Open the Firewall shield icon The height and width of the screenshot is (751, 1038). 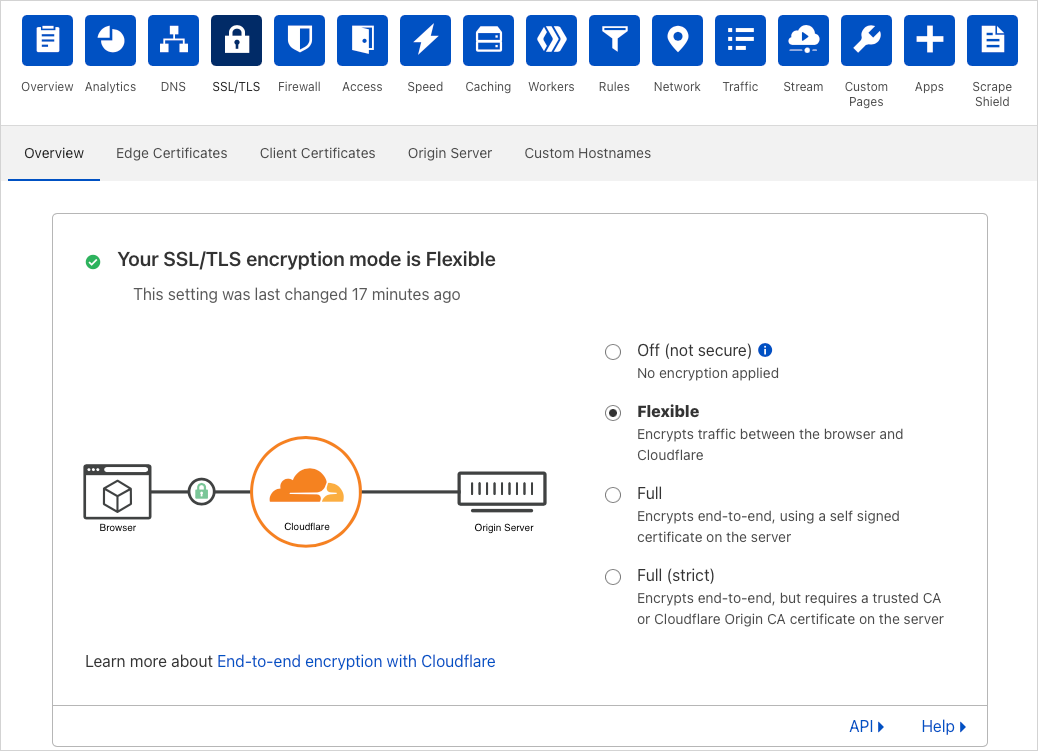tap(299, 40)
